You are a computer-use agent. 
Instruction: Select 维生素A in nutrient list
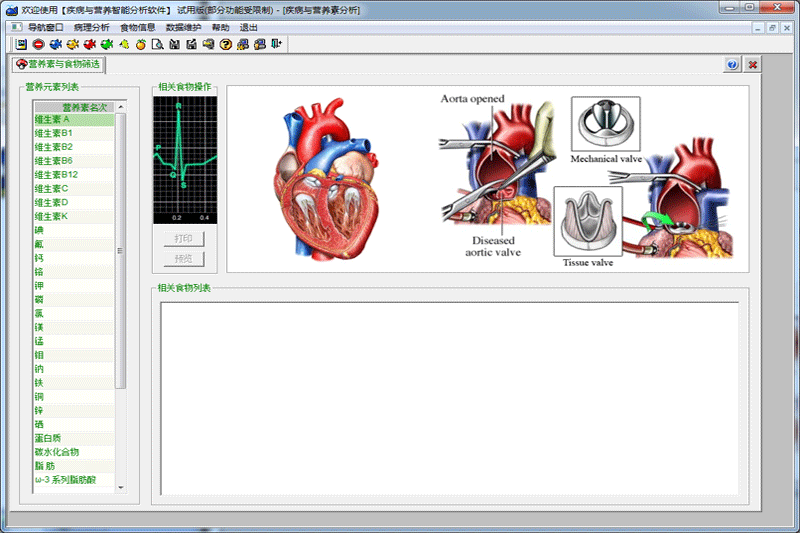[x=74, y=120]
